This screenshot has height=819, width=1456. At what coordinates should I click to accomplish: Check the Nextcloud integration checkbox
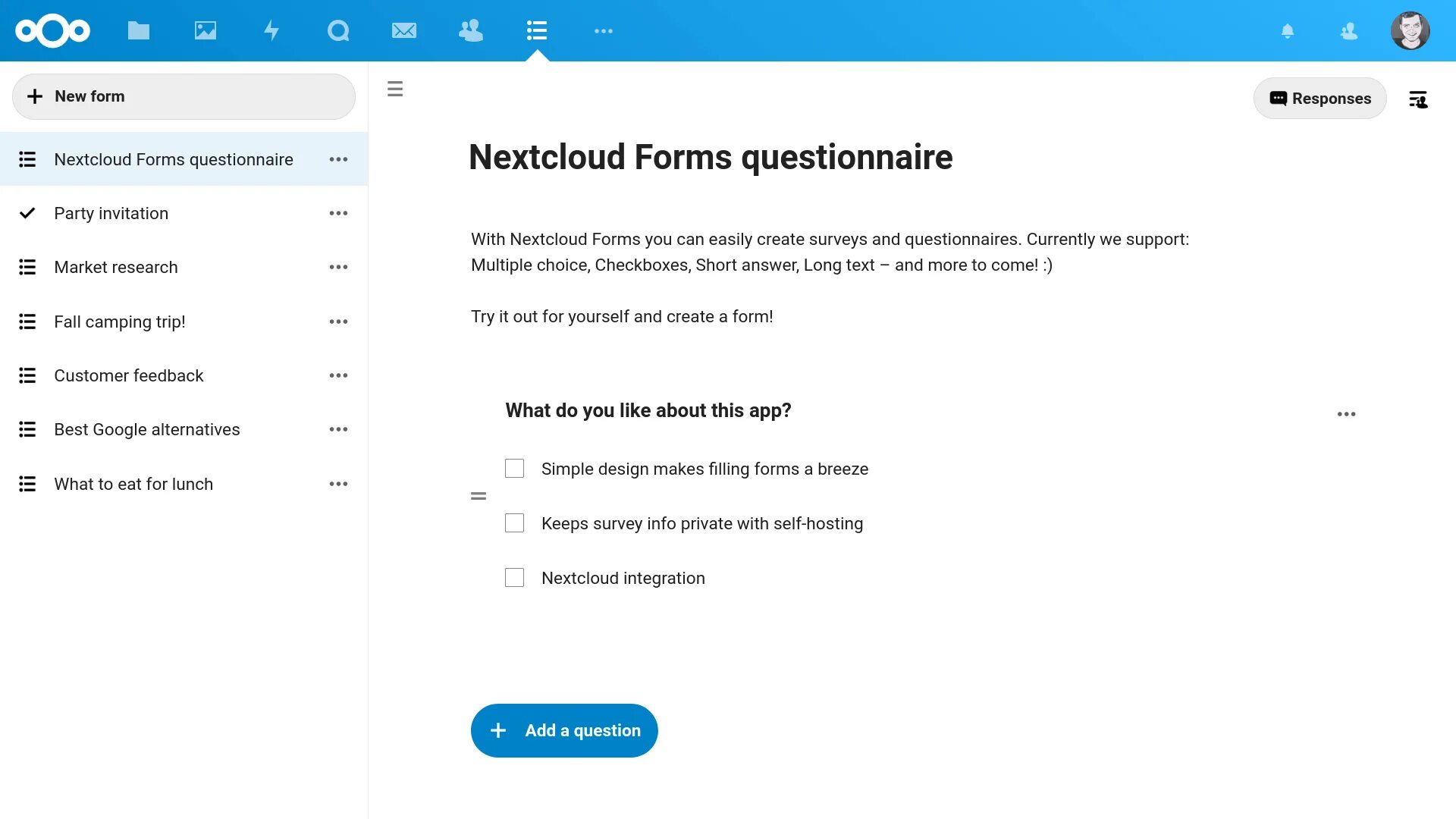[x=514, y=577]
